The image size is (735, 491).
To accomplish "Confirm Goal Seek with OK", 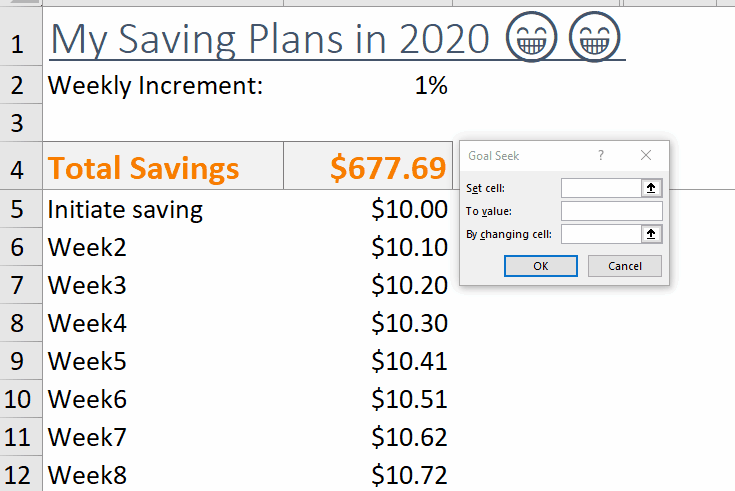I will (540, 266).
